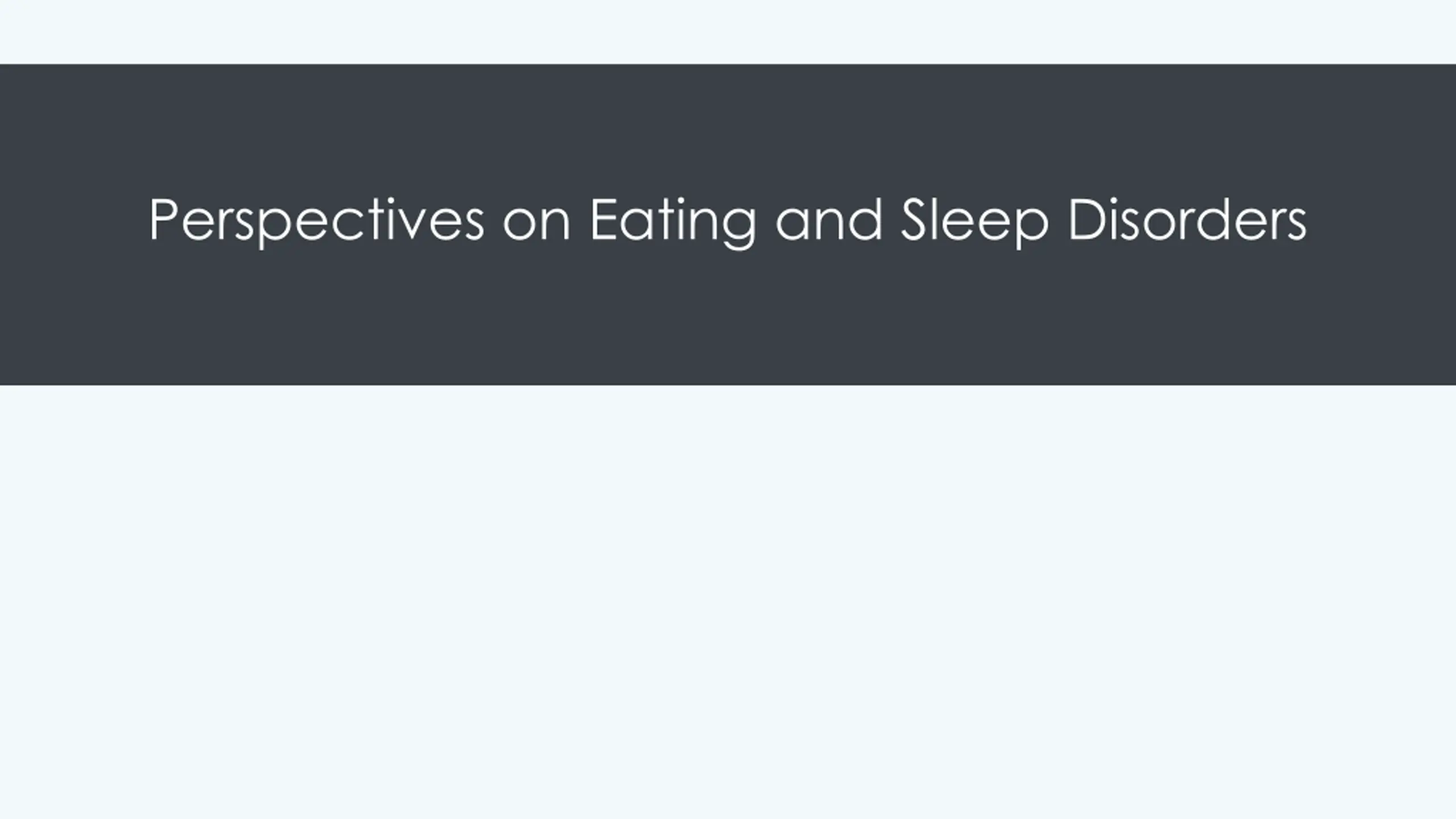Screen dimensions: 1456x819
Task: Click the light strip above the dark banner
Action: pos(728,32)
